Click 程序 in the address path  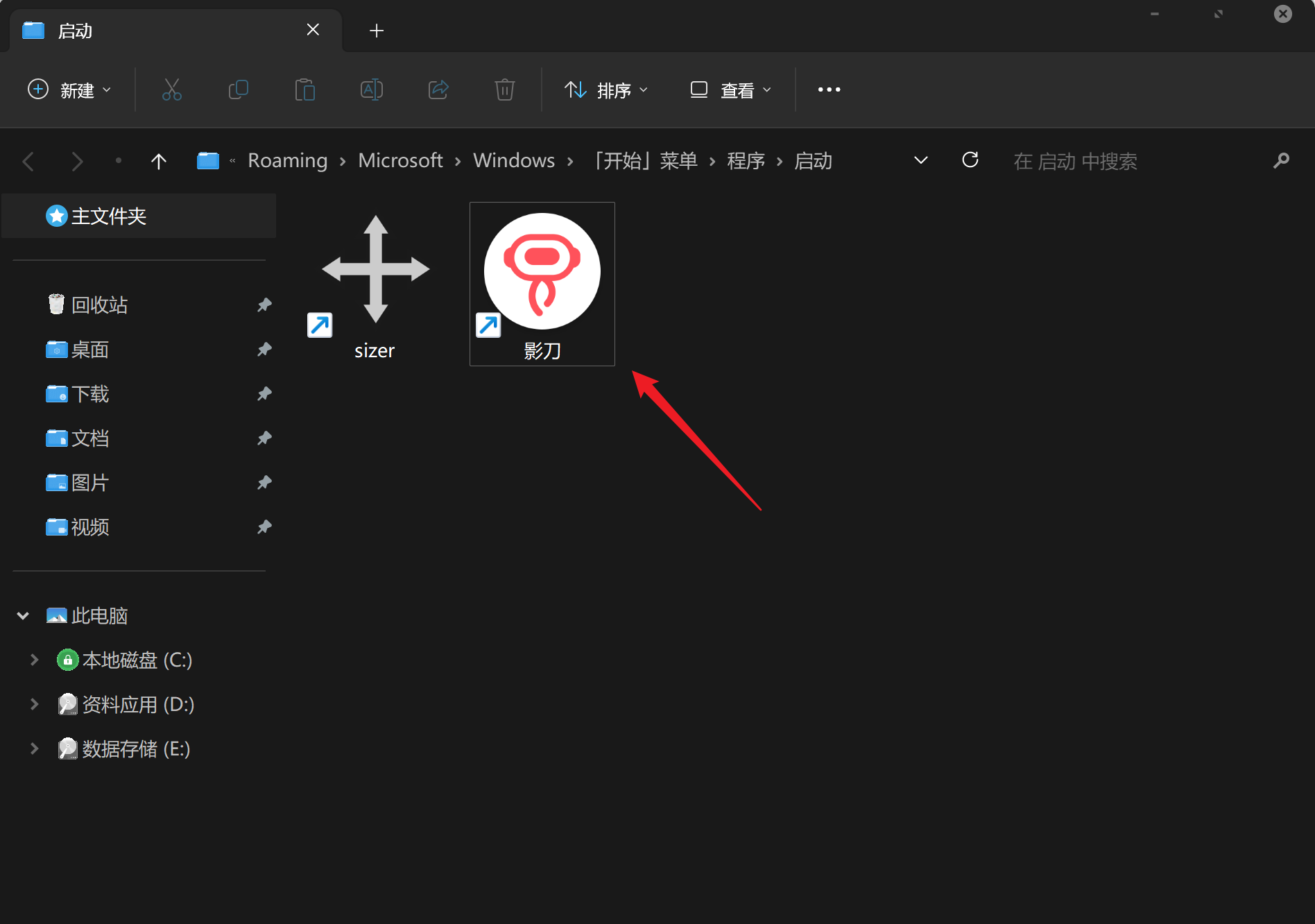tap(746, 161)
